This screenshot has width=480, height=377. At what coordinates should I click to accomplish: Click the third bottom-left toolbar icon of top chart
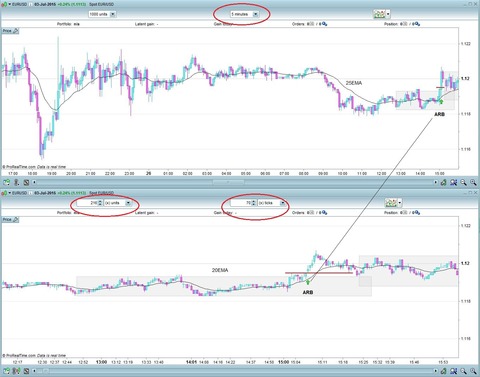[26, 182]
